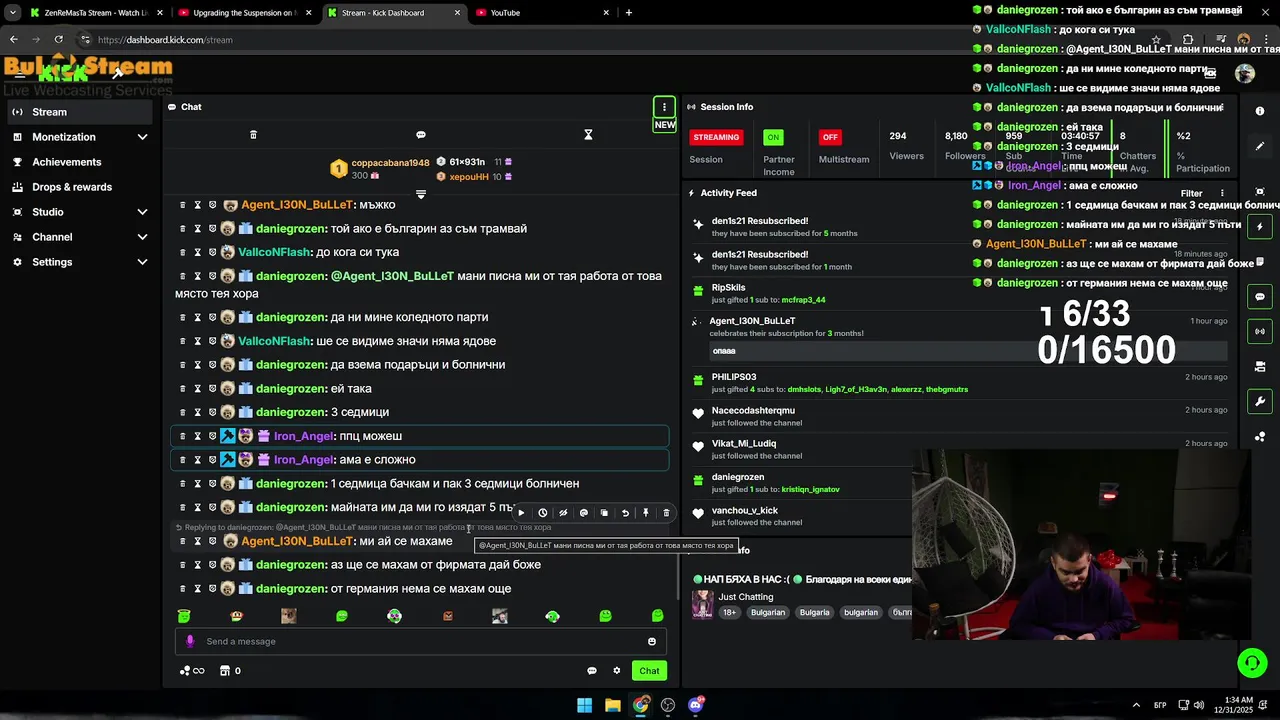Image resolution: width=1280 pixels, height=720 pixels.
Task: Open the emoji picker in message field
Action: (652, 641)
